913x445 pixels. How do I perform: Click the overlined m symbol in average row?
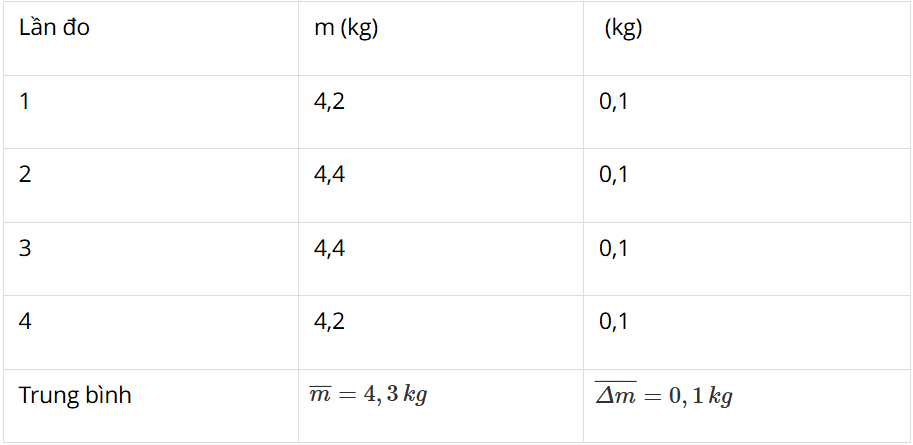[320, 394]
